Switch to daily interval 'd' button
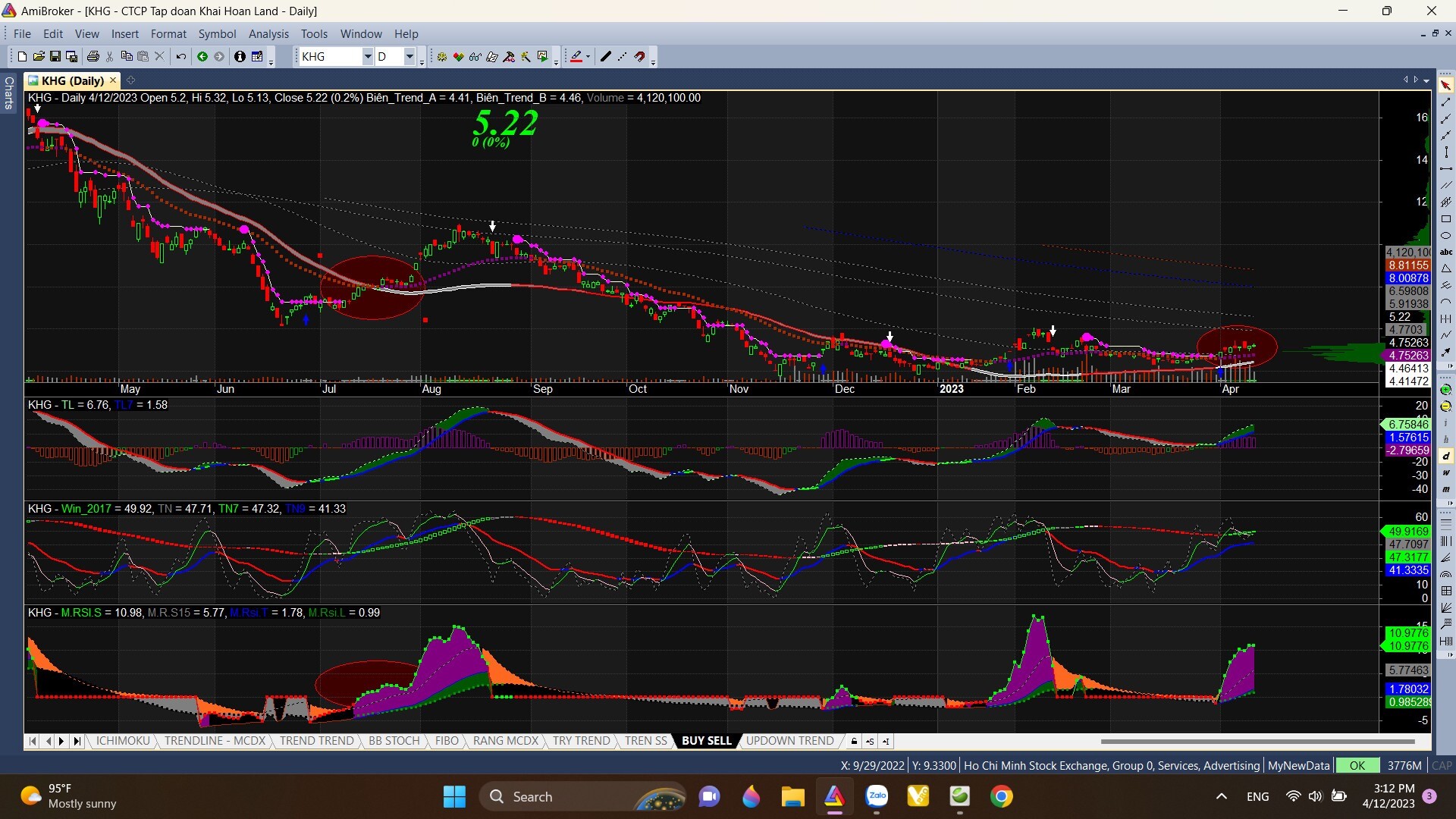Viewport: 1456px width, 819px height. [x=1445, y=456]
